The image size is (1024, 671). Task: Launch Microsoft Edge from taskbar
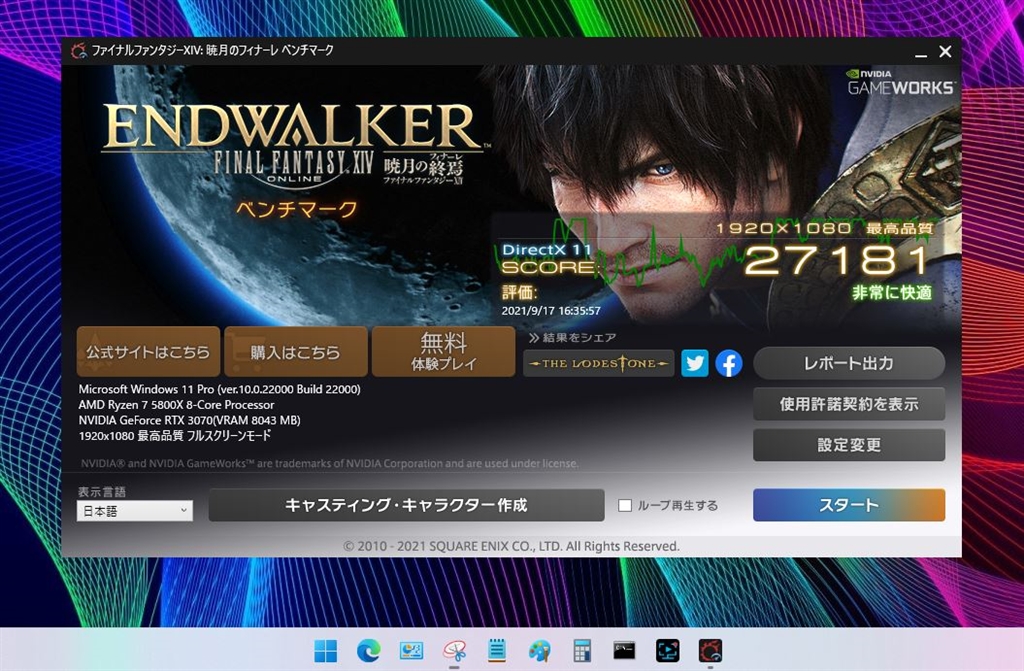pos(368,651)
